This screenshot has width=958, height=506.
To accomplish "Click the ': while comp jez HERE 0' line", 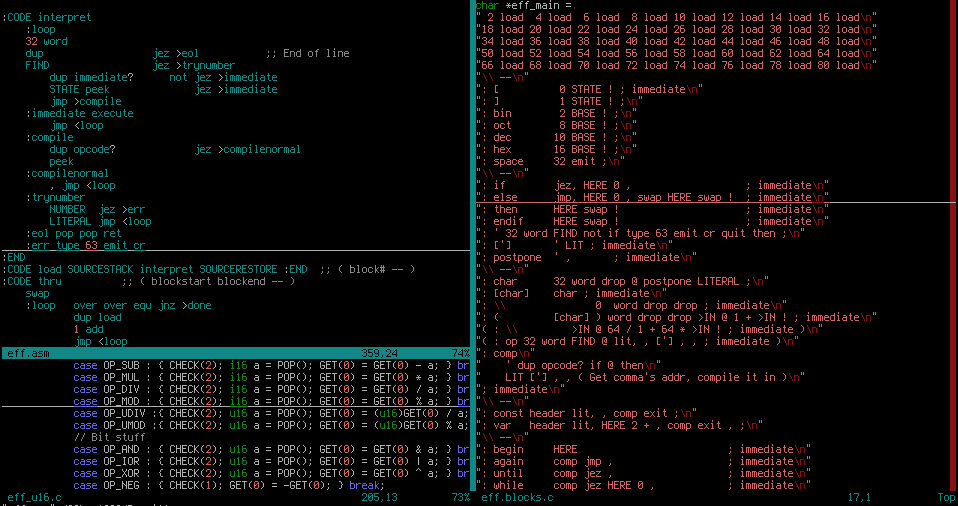I will (x=643, y=485).
